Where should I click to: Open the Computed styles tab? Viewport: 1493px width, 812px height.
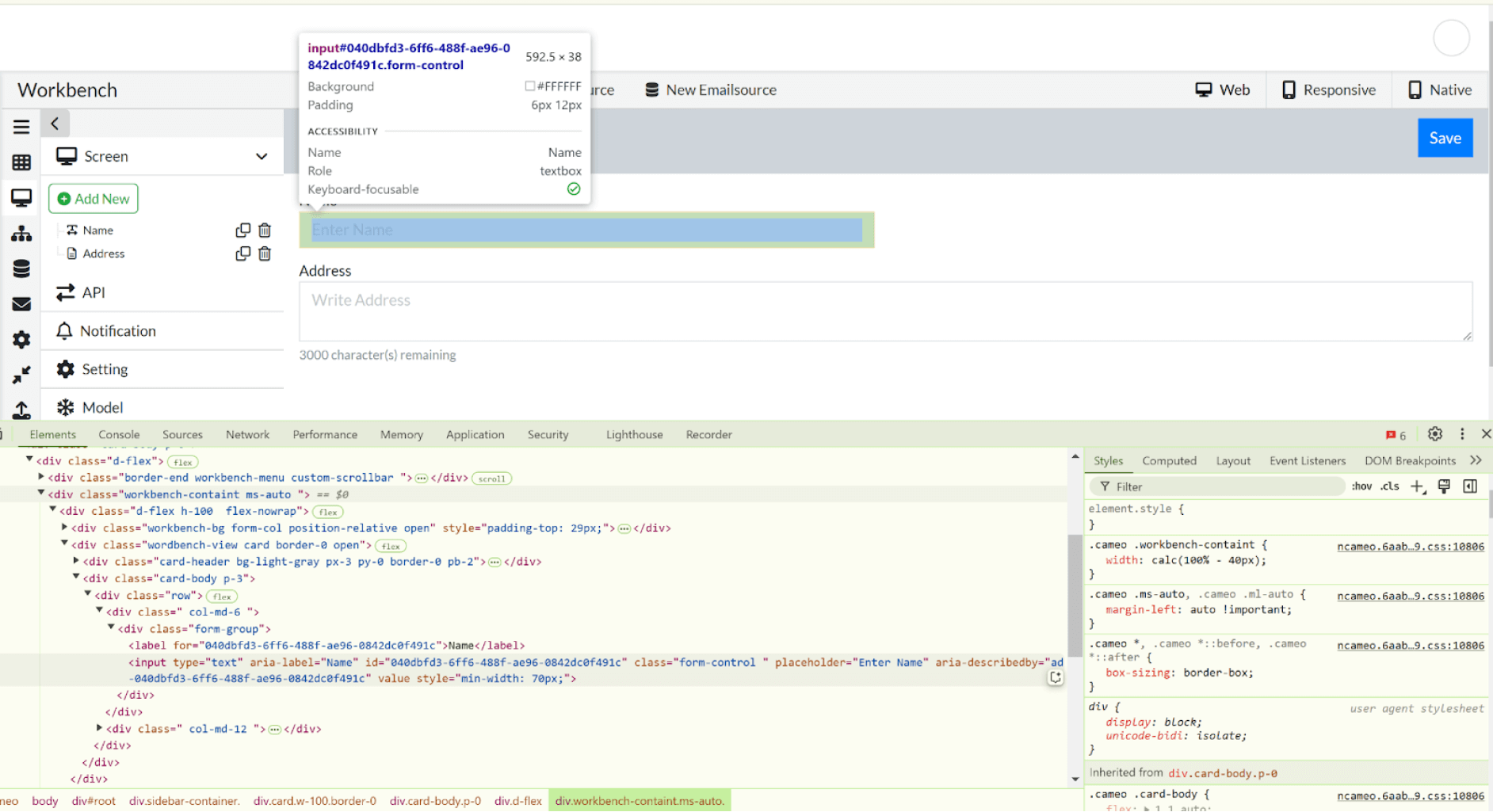[1169, 461]
